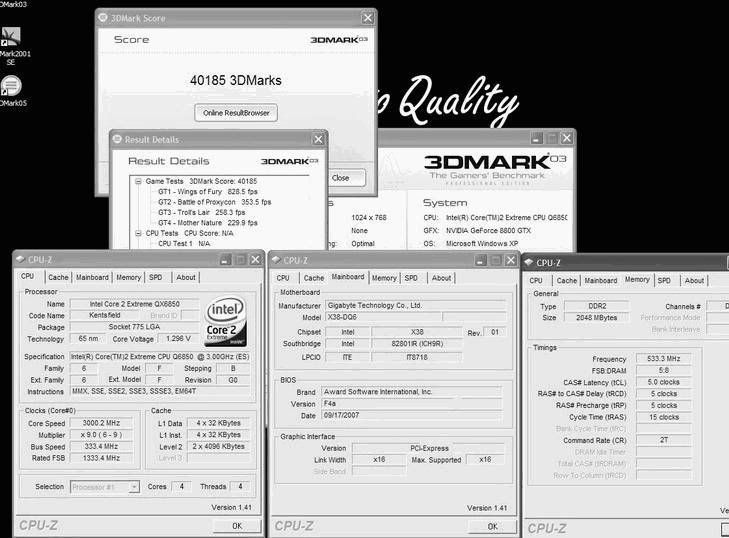Select GT1 - Wings of Fury result row
This screenshot has width=729, height=538.
(208, 192)
